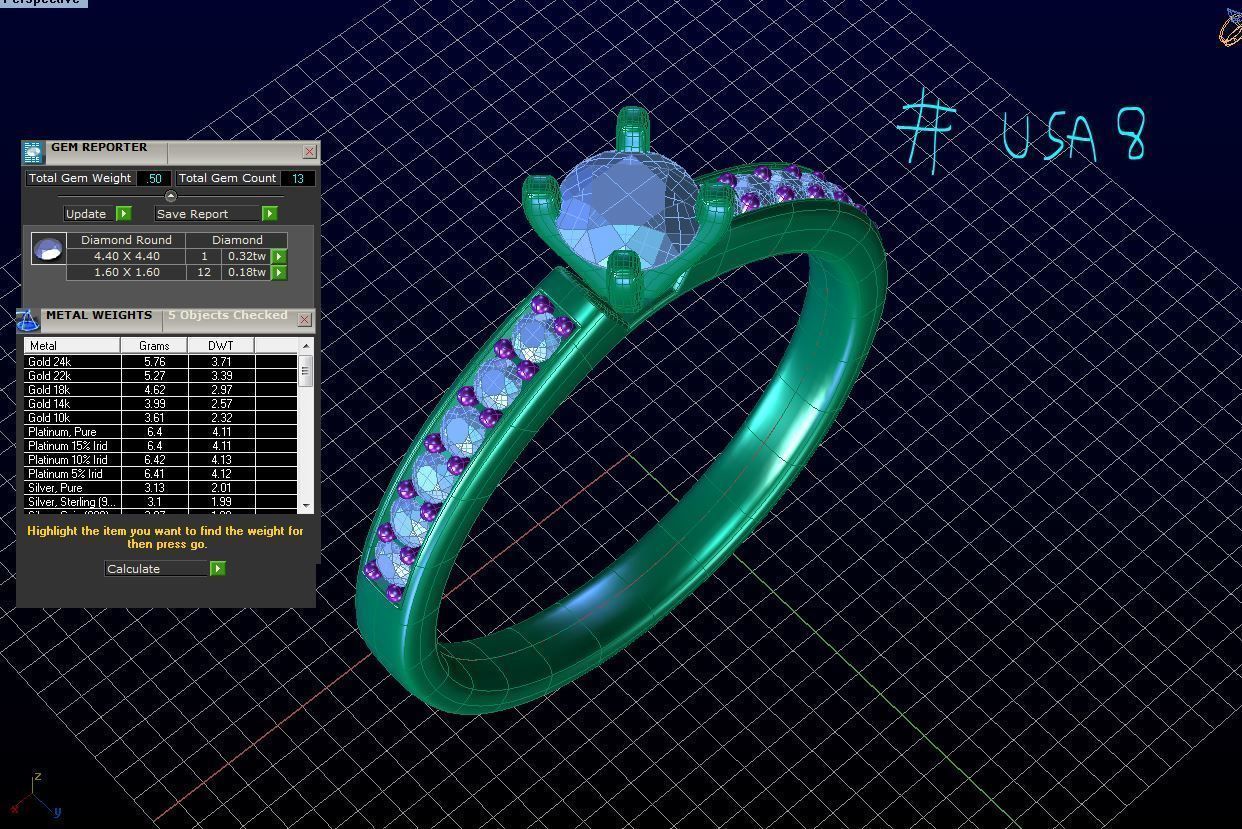This screenshot has width=1242, height=829.
Task: Click the Total Gem Count value field
Action: [x=298, y=178]
